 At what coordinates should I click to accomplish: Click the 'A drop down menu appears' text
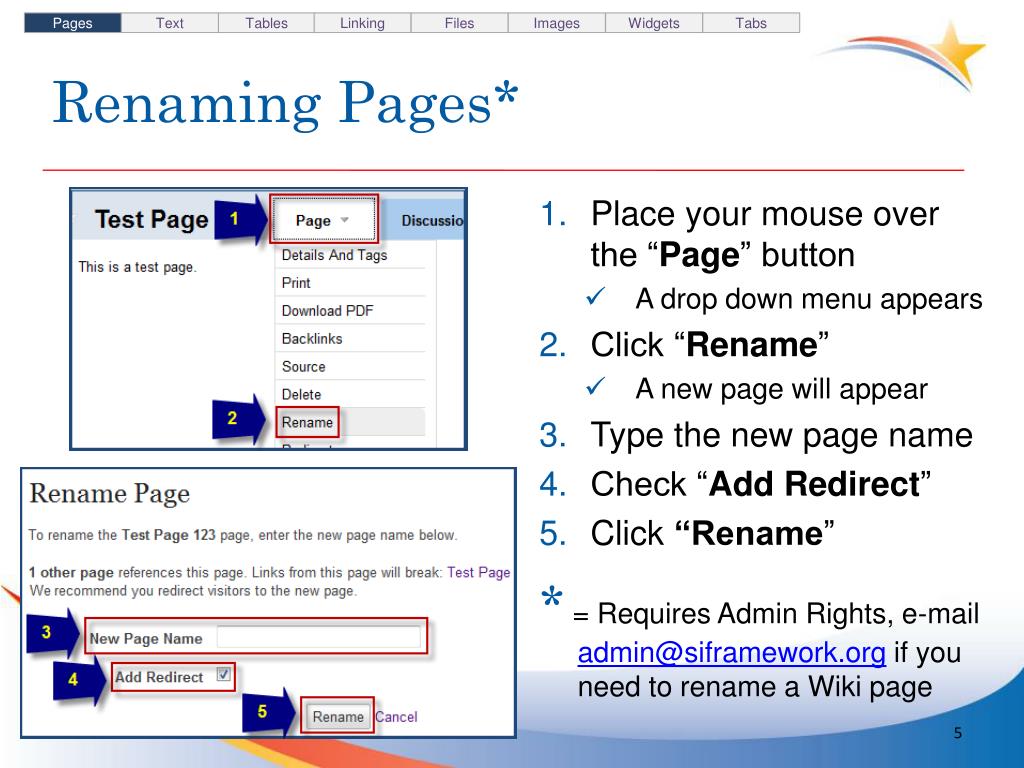tap(809, 299)
